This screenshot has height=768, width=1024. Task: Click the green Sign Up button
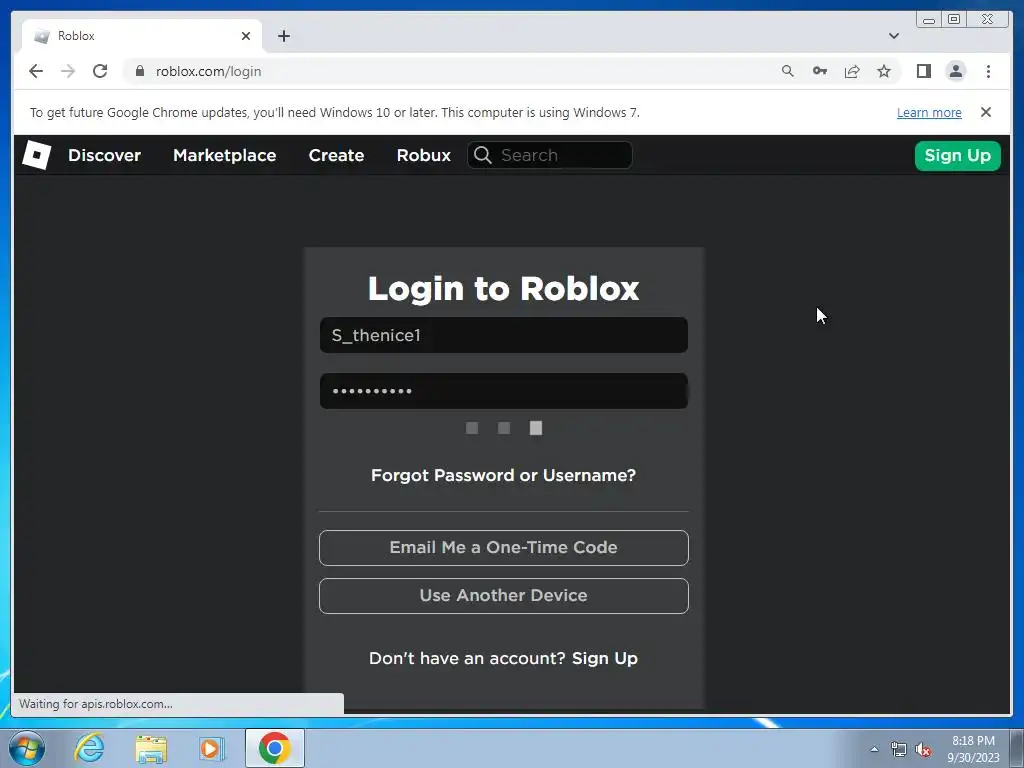tap(957, 155)
